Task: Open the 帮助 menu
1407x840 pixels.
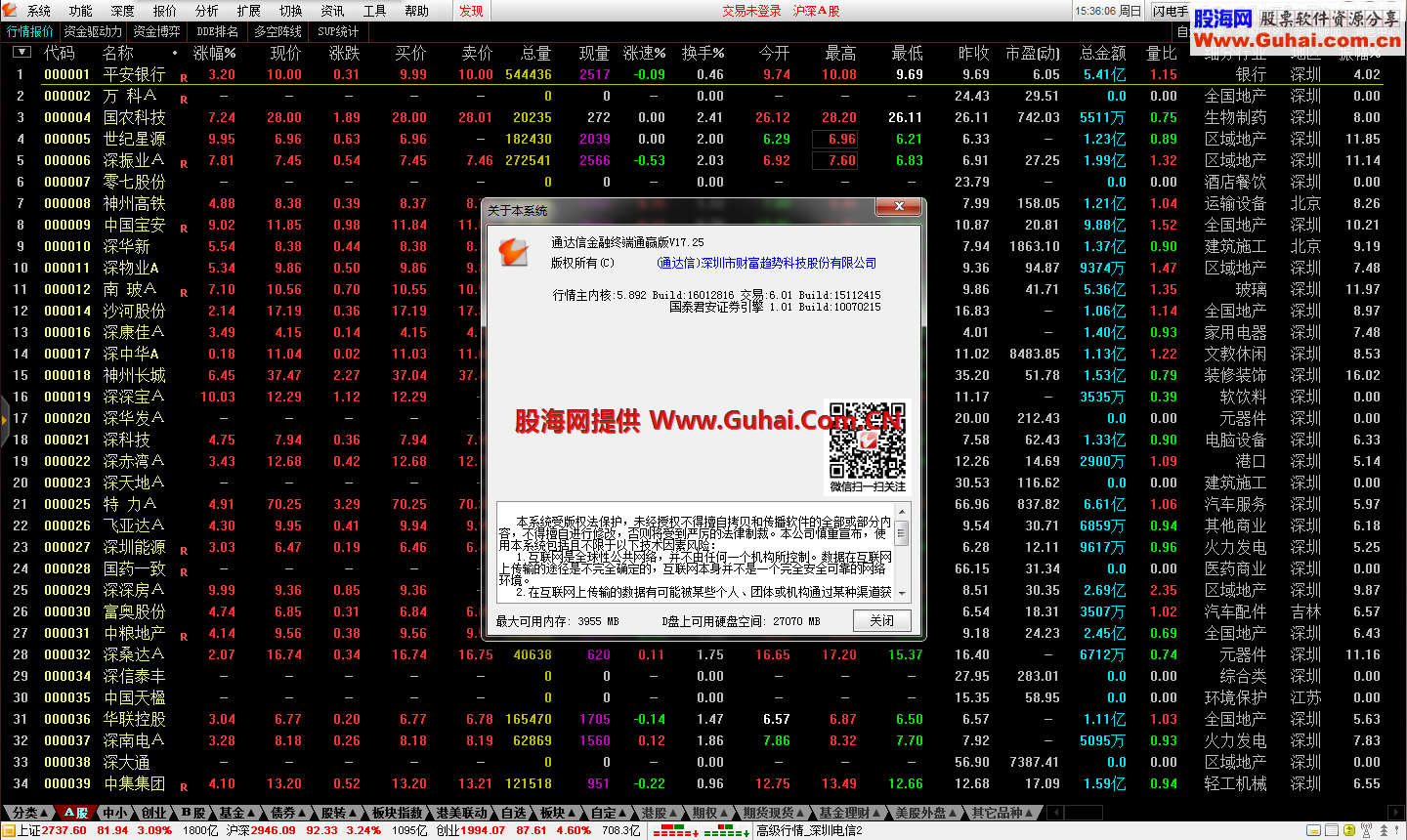Action: tap(417, 11)
